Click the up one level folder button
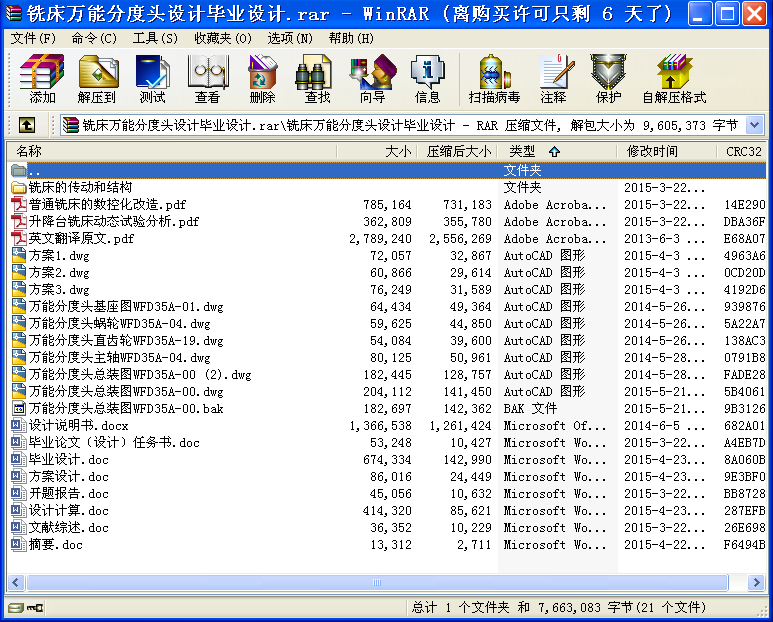 (x=27, y=125)
